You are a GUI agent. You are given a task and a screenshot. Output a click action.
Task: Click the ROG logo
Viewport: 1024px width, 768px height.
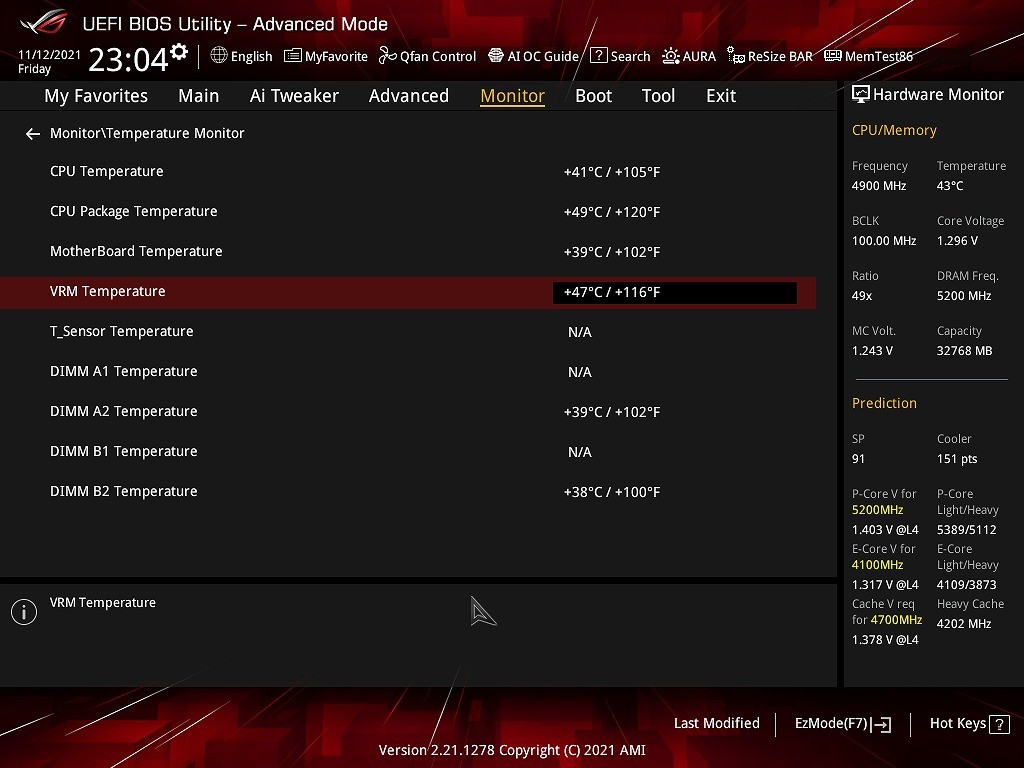(44, 22)
